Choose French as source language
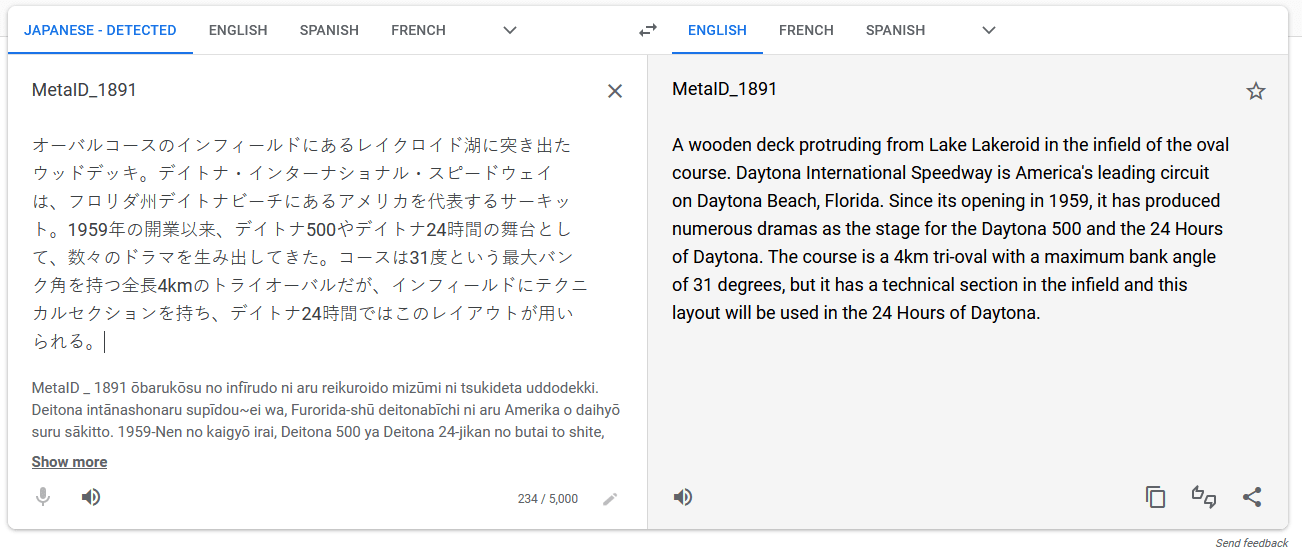Screen dimensions: 1302x559 click(x=418, y=30)
